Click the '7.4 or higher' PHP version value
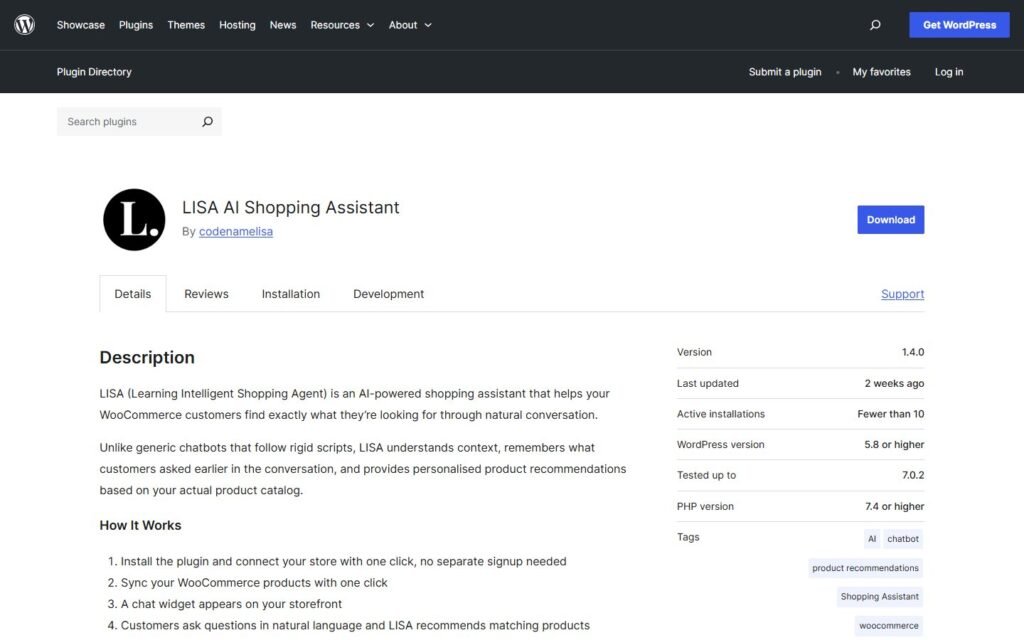1024x640 pixels. 894,506
